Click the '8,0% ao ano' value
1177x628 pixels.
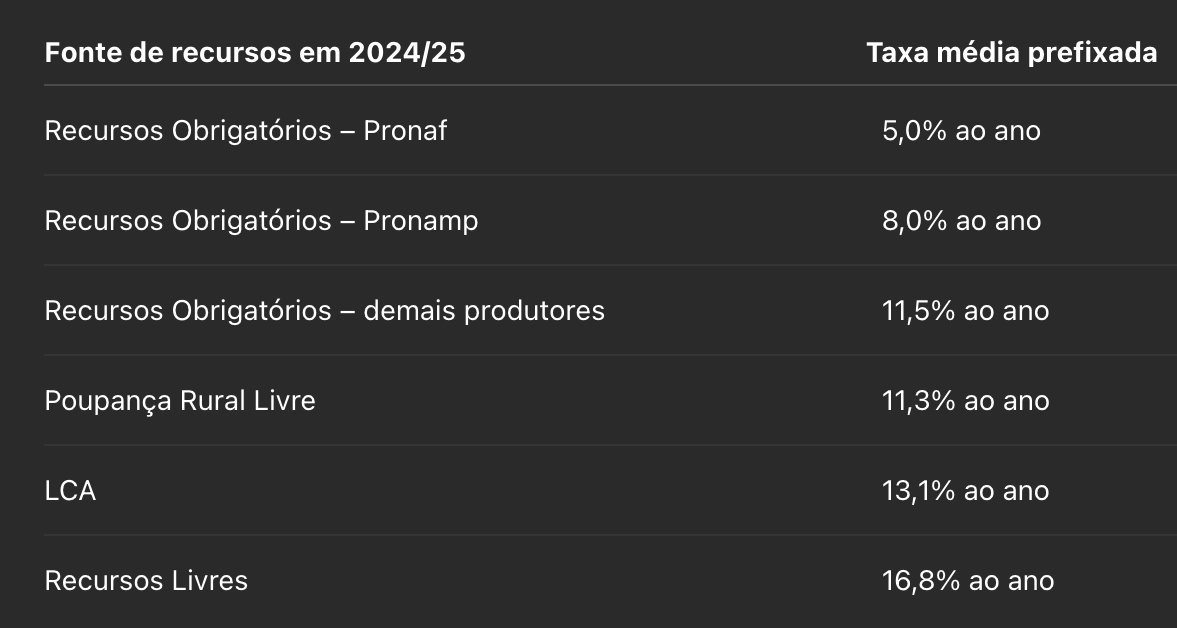pyautogui.click(x=962, y=221)
